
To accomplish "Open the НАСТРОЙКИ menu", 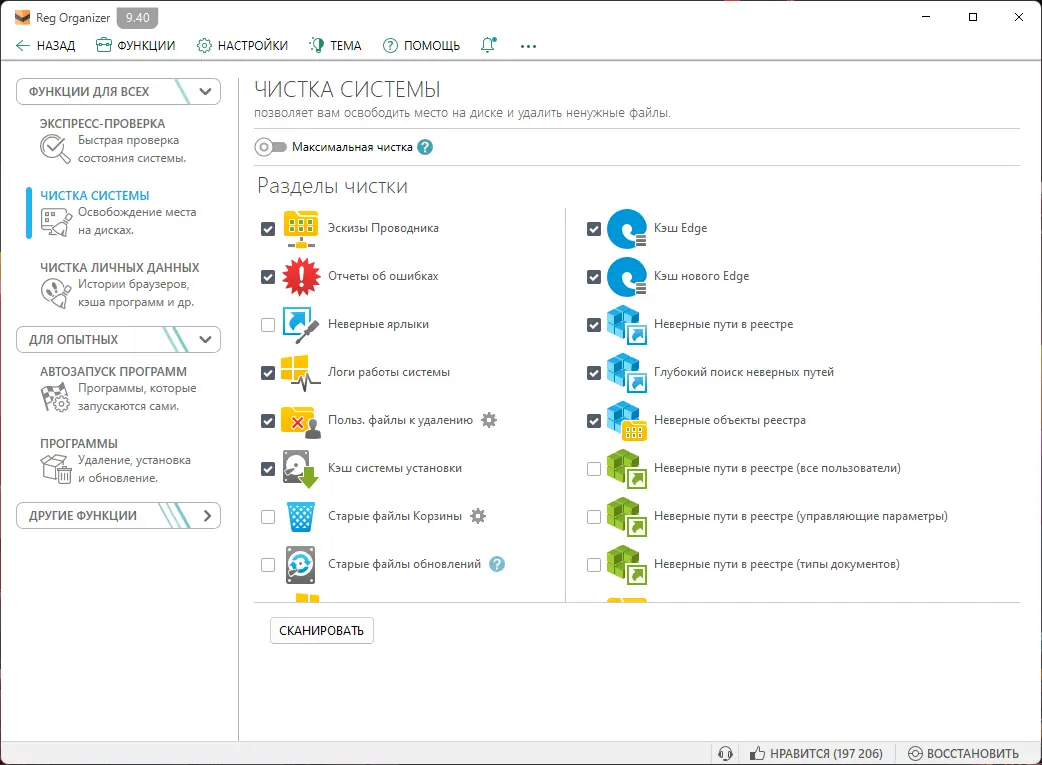I will [x=242, y=45].
